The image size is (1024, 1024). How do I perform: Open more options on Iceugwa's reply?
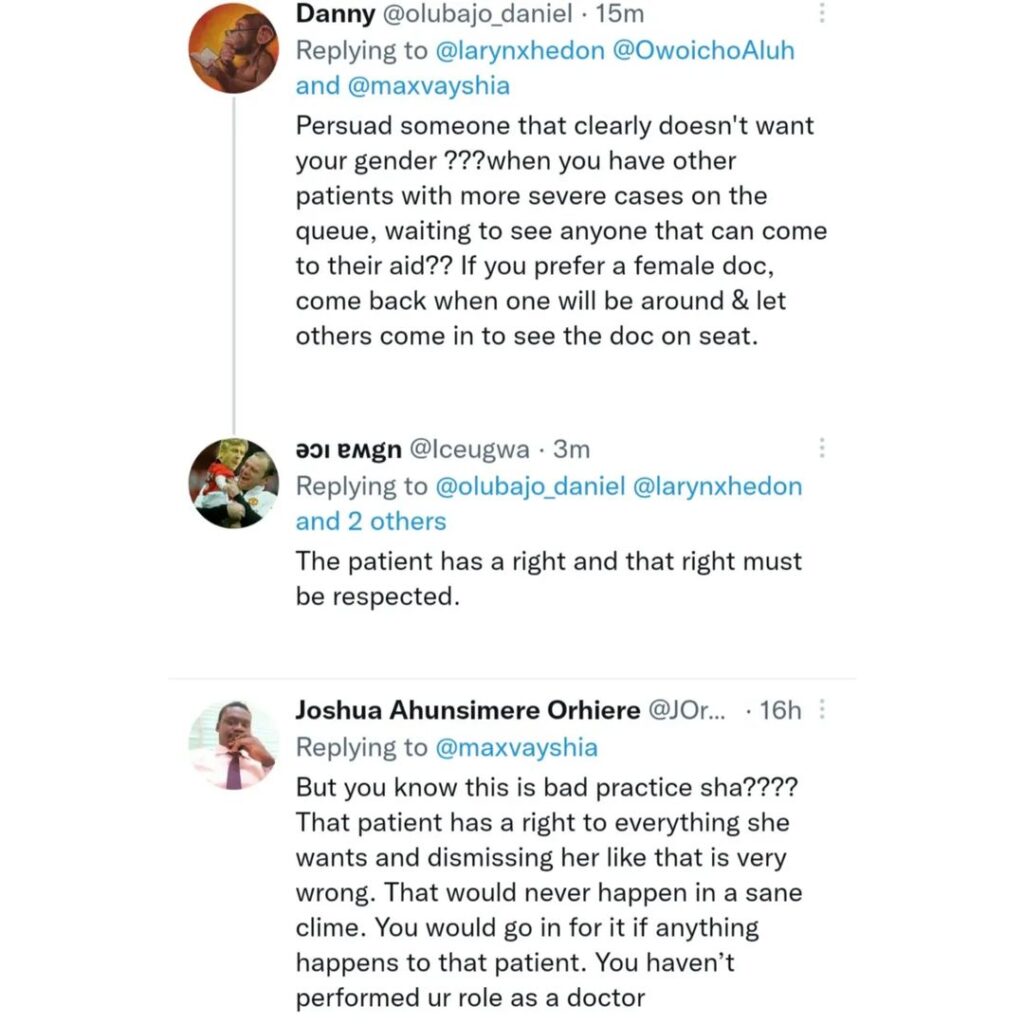822,448
